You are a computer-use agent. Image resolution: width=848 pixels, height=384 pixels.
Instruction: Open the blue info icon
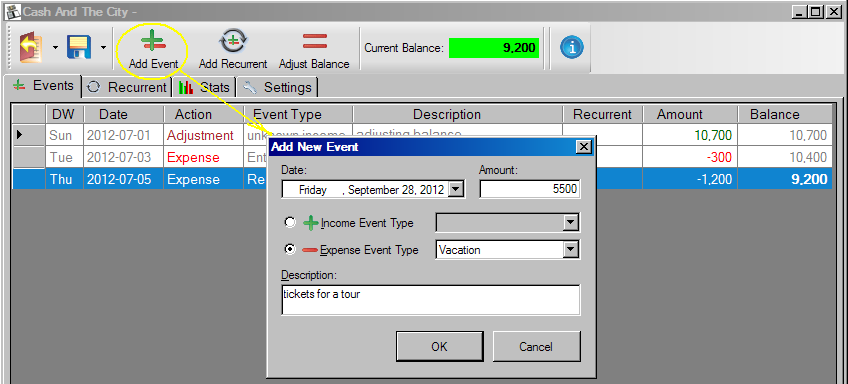point(572,48)
